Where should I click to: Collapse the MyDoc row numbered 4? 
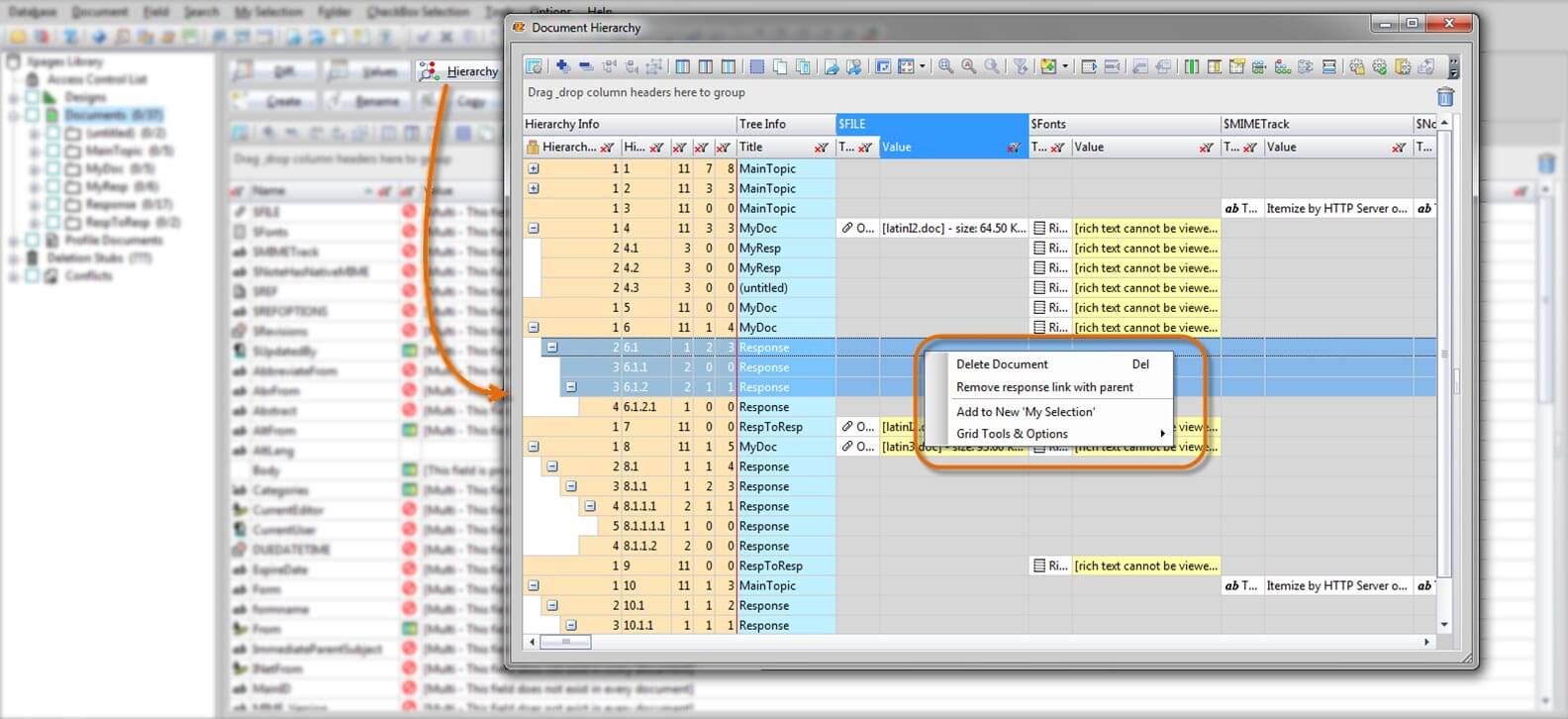click(534, 228)
